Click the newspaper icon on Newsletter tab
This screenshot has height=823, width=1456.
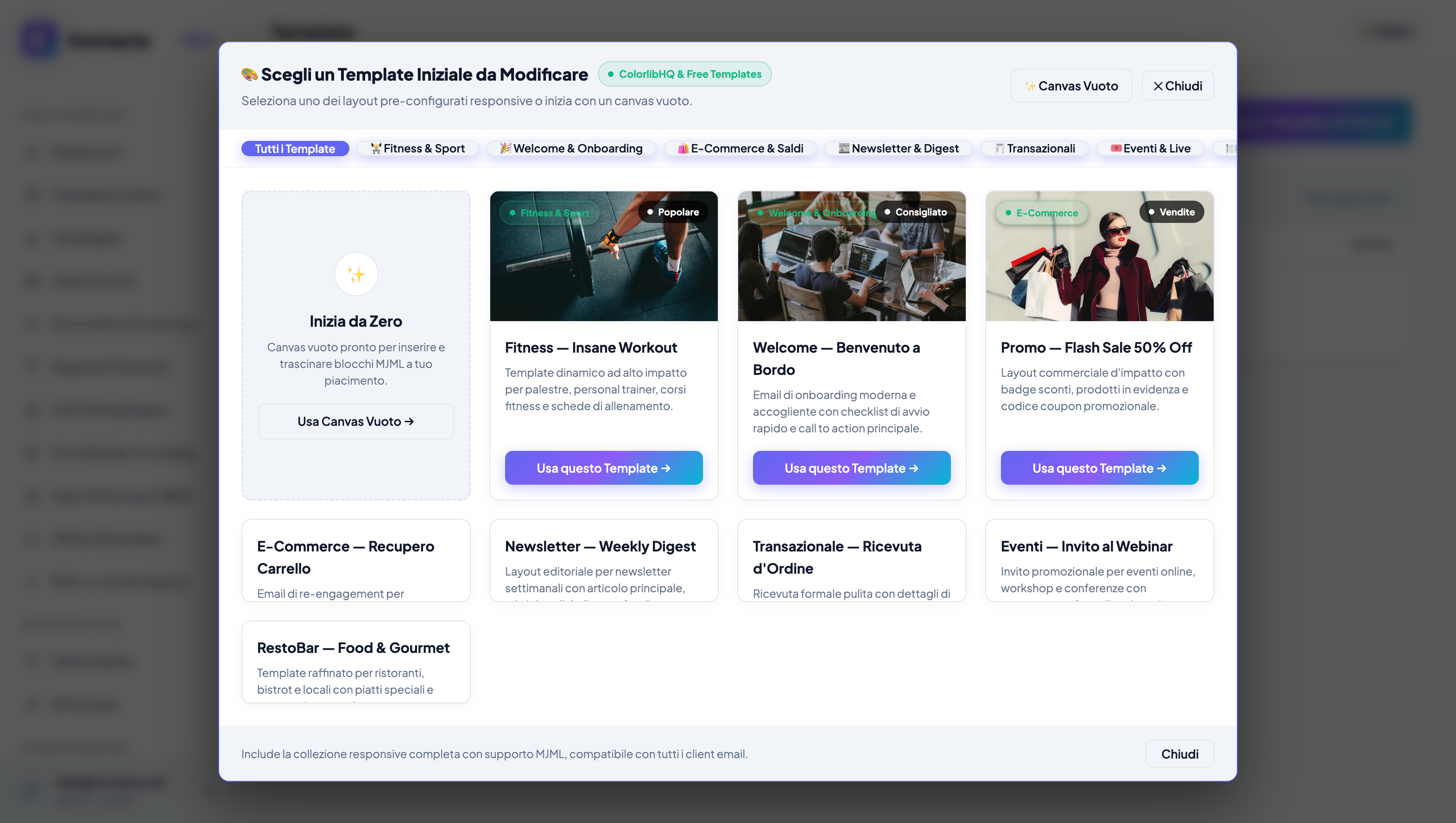[844, 148]
